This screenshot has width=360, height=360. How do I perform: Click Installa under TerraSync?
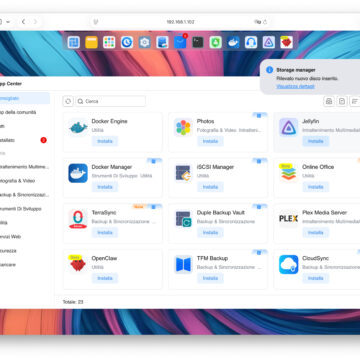(x=105, y=233)
